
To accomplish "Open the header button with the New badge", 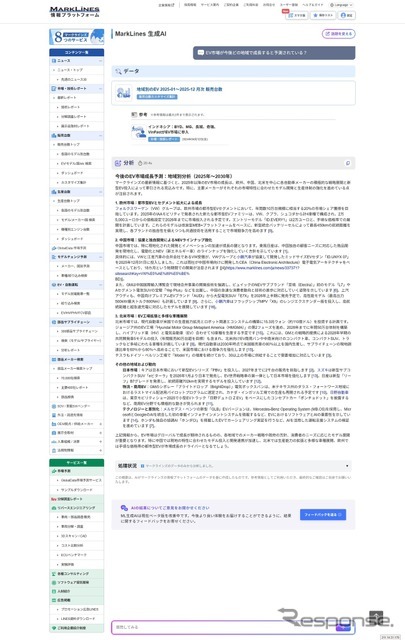I will coord(297,15).
